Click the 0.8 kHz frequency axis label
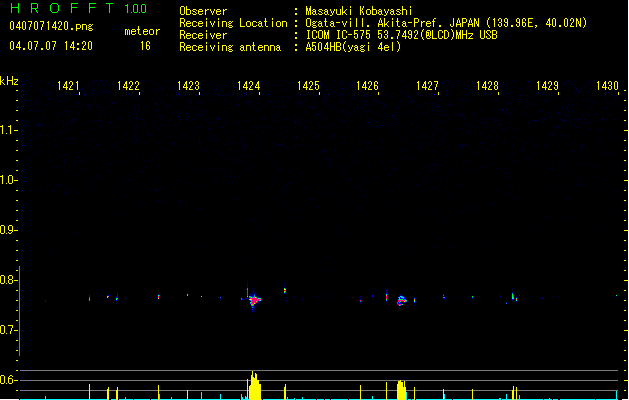Image resolution: width=629 pixels, height=400 pixels. pyautogui.click(x=8, y=280)
